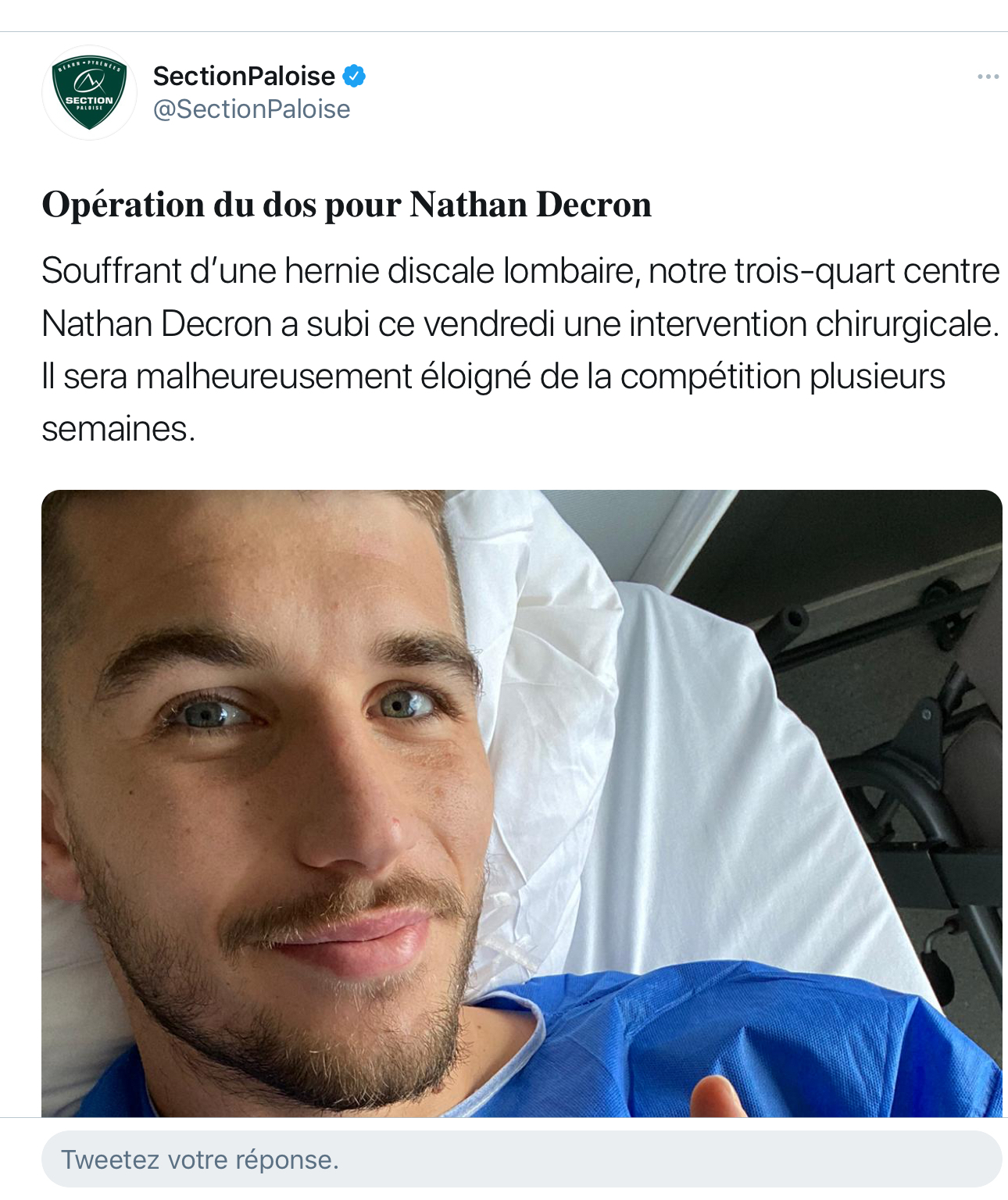
Task: Visit the @SectionPaloise handle
Action: click(252, 109)
